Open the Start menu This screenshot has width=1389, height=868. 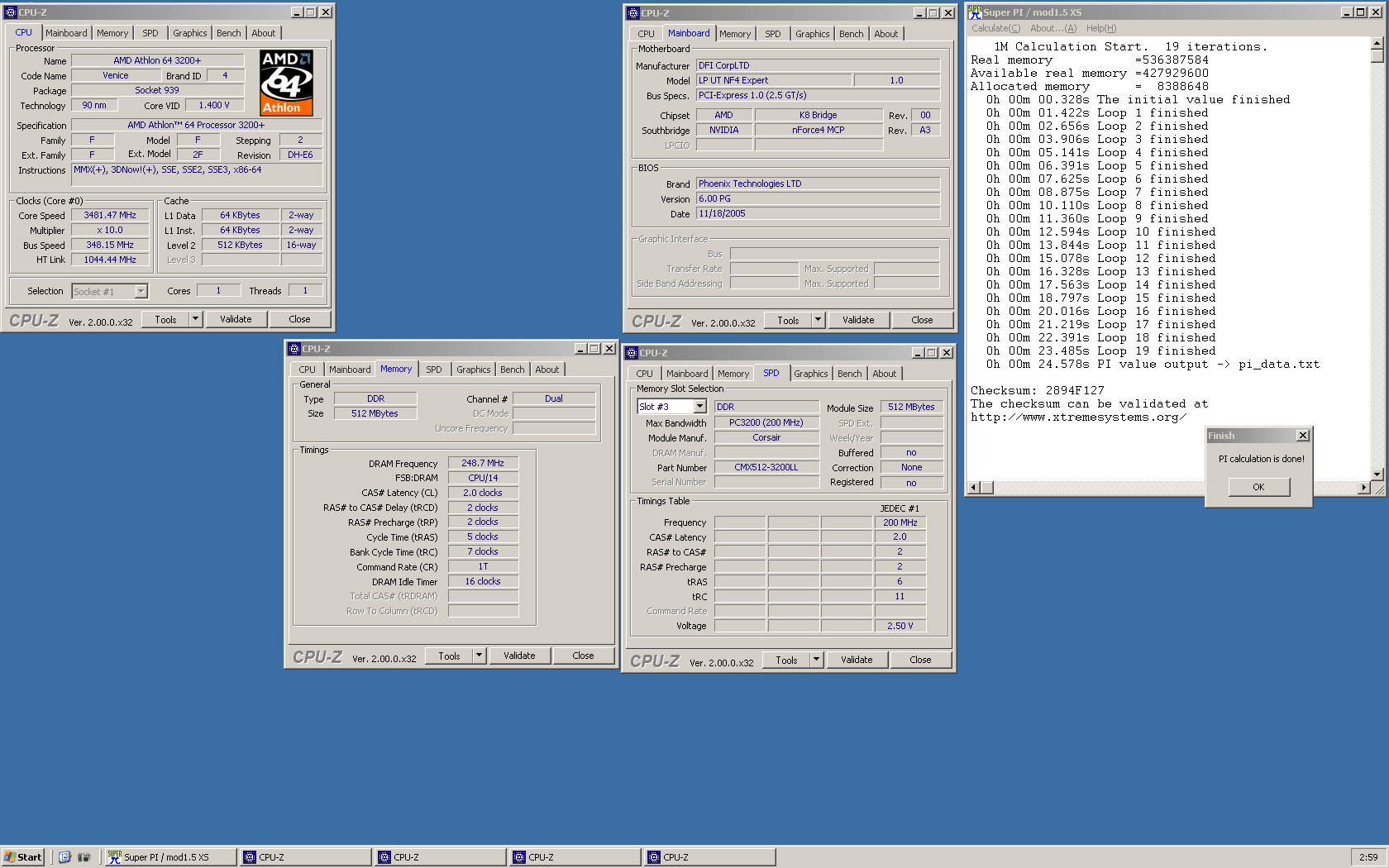point(23,857)
